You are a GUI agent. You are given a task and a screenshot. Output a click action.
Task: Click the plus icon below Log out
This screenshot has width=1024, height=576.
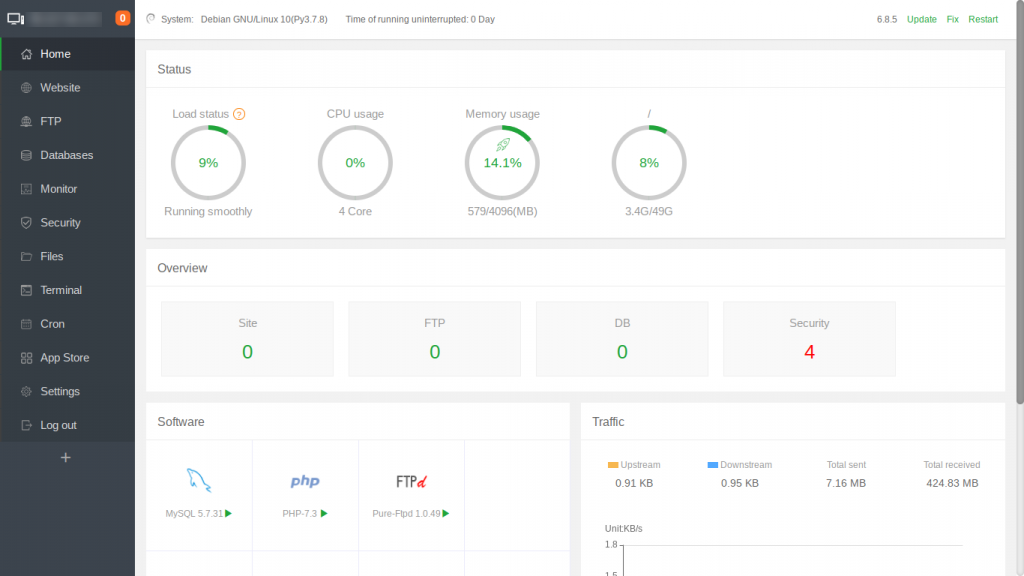[66, 458]
